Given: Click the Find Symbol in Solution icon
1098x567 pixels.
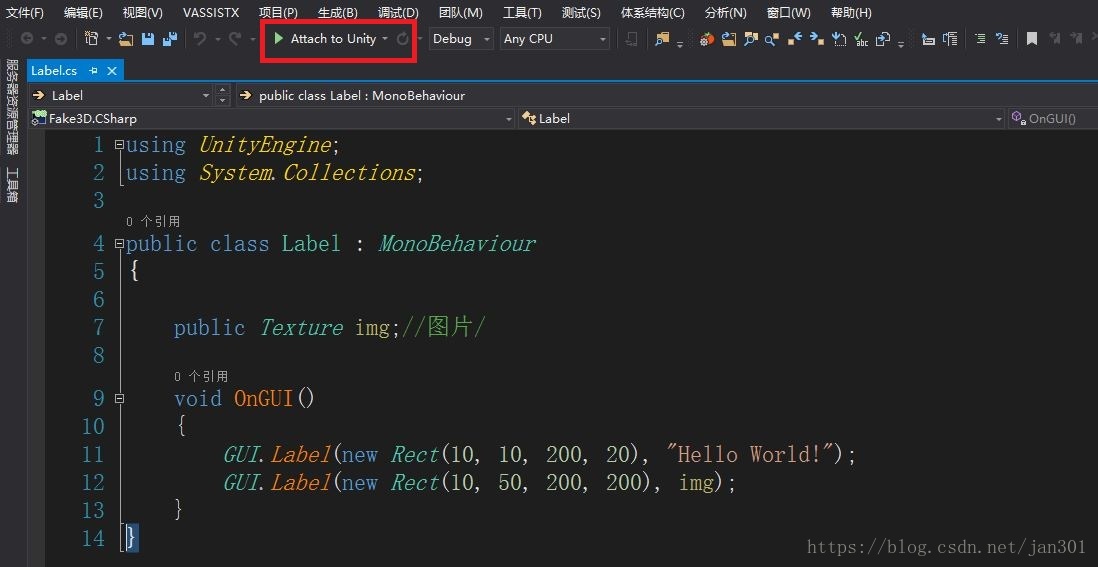Looking at the screenshot, I should coord(751,39).
